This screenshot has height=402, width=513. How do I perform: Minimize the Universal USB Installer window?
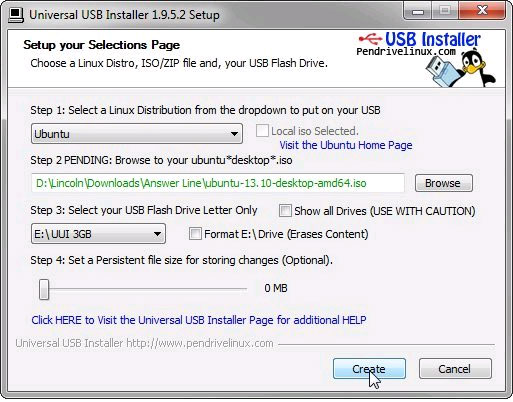point(417,11)
